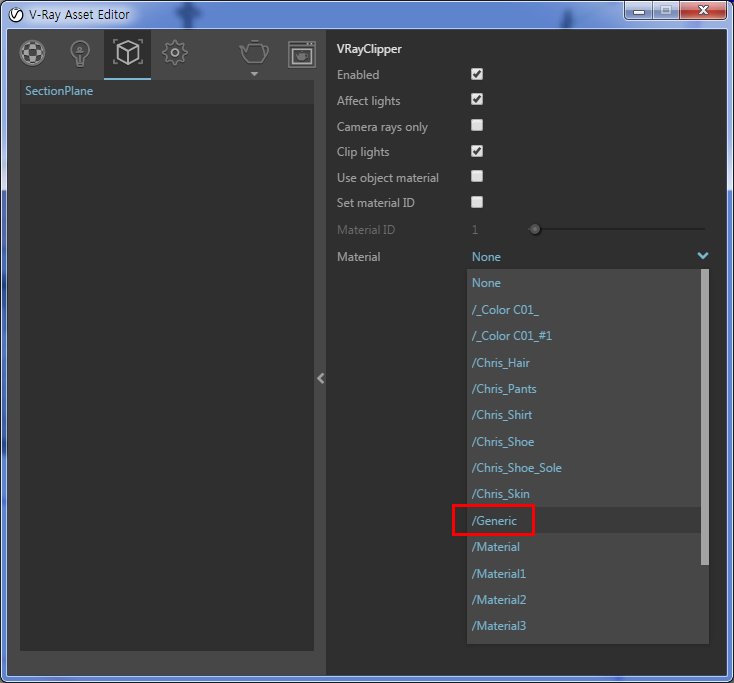Toggle the Enabled checkbox
This screenshot has width=734, height=683.
(x=477, y=74)
